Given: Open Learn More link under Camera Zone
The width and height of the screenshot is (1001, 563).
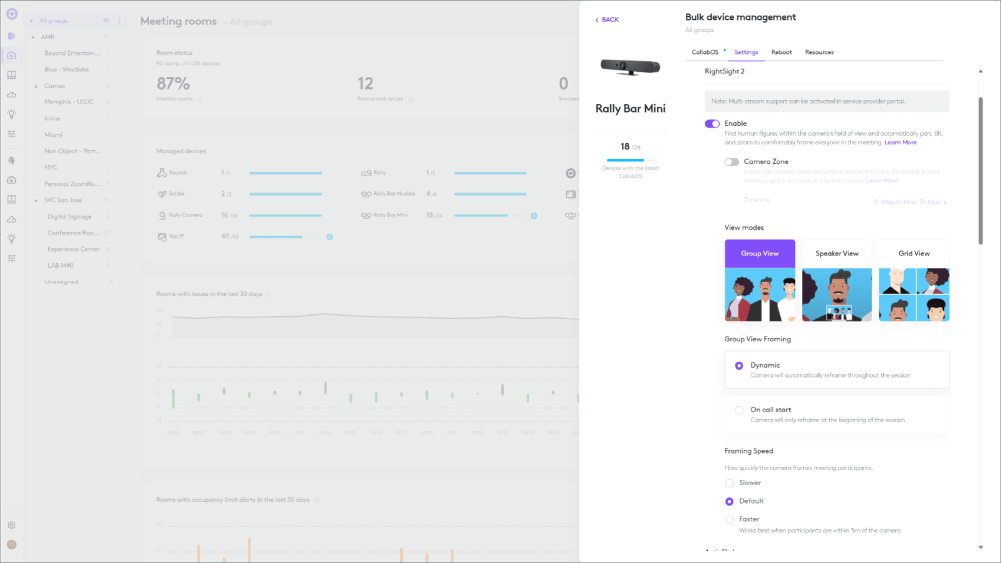Looking at the screenshot, I should pyautogui.click(x=882, y=181).
